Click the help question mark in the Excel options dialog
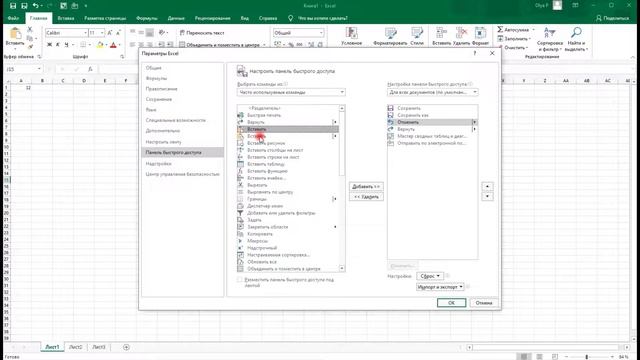640x360 pixels. [475, 53]
